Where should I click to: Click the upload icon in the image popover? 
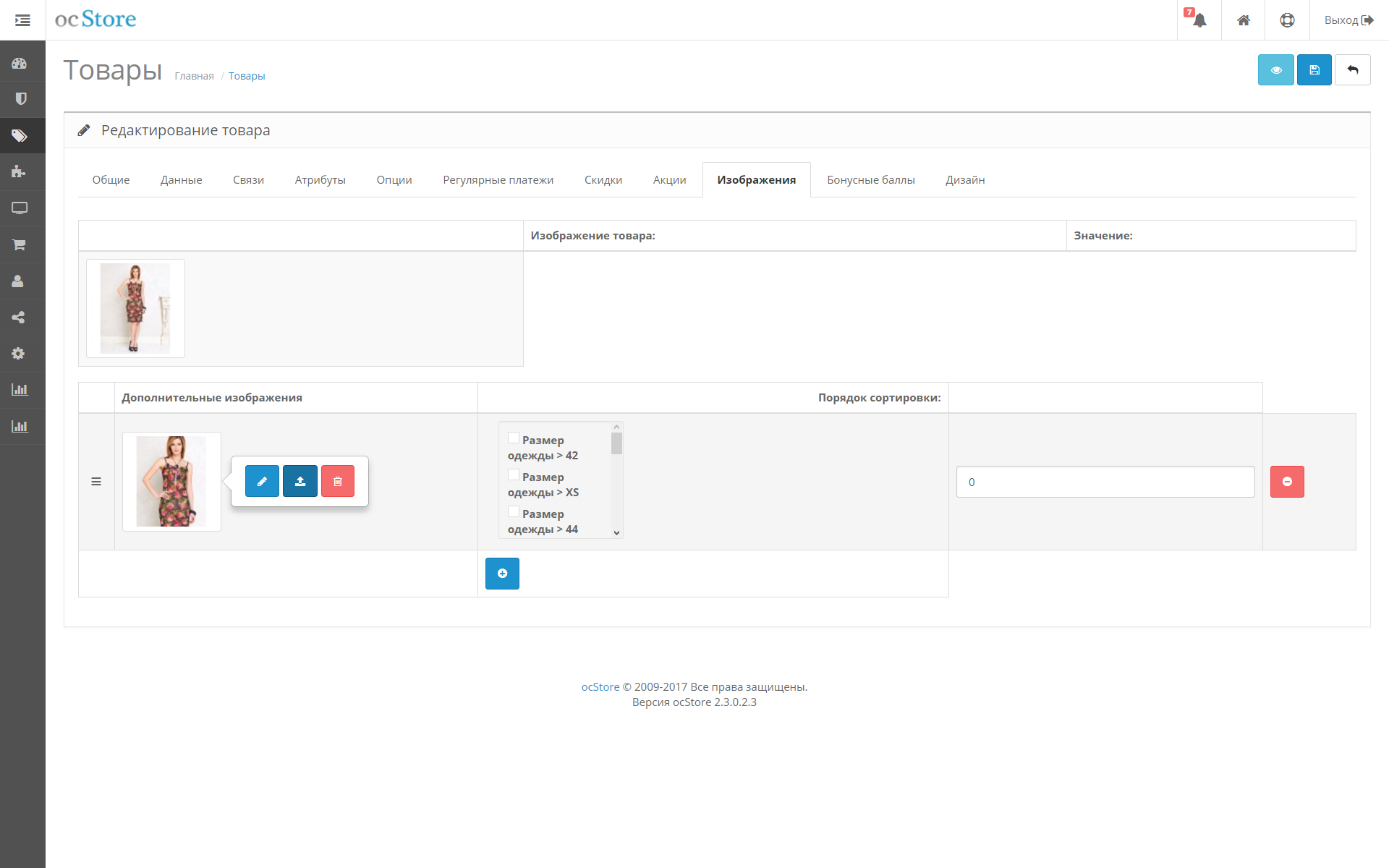point(300,480)
